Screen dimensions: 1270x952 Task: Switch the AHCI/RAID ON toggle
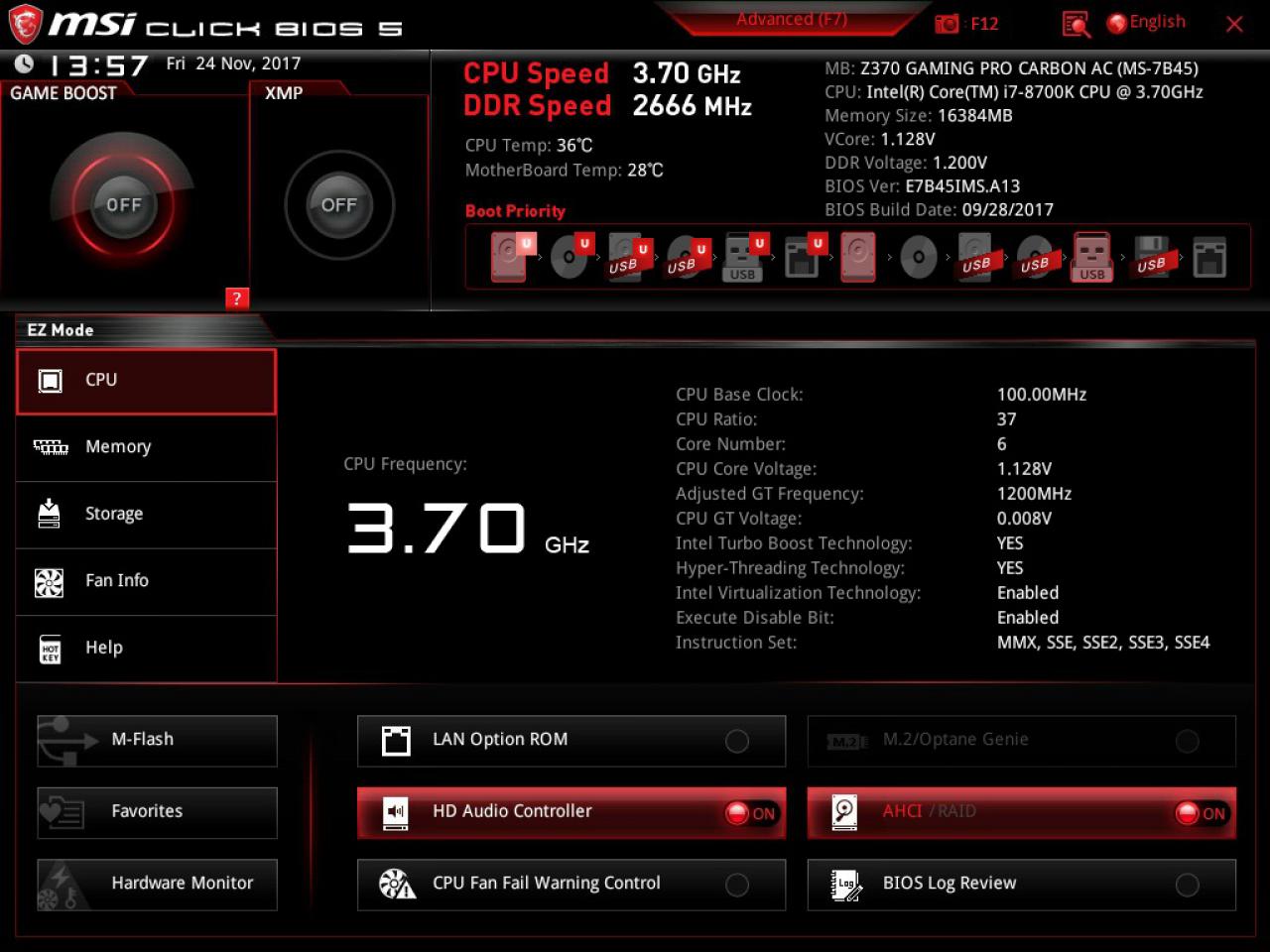point(1202,813)
